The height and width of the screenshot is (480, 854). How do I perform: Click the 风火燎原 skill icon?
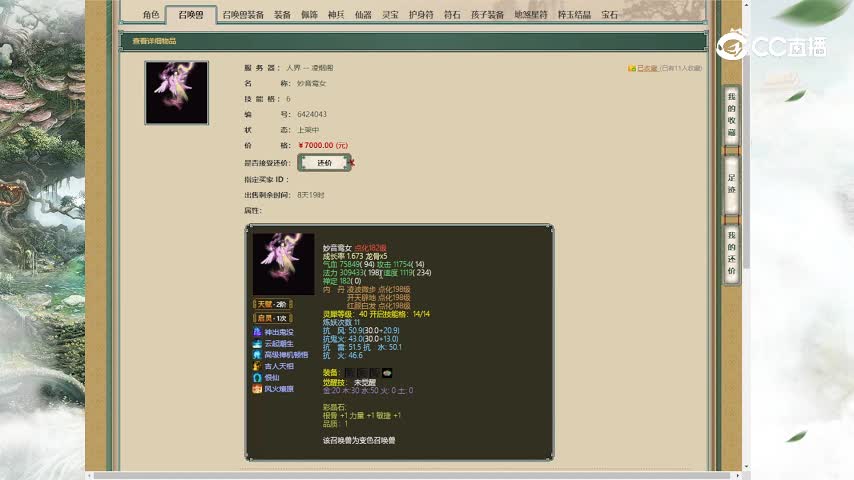[257, 389]
